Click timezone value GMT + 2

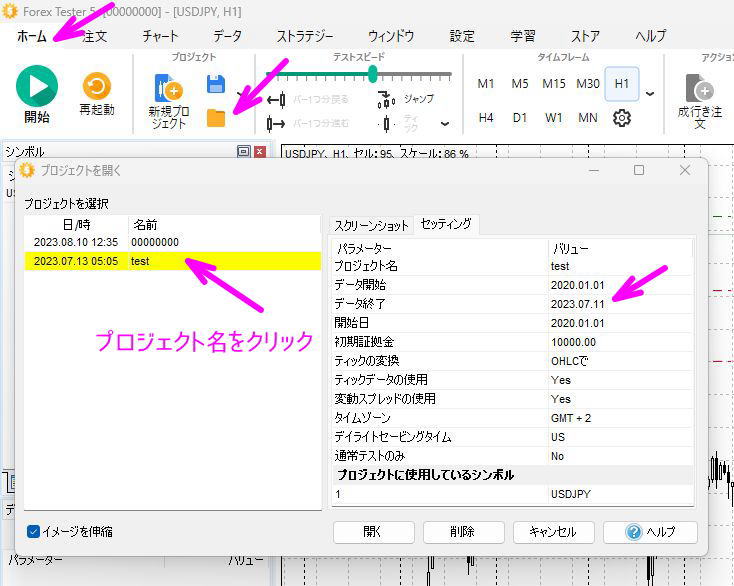click(x=571, y=418)
